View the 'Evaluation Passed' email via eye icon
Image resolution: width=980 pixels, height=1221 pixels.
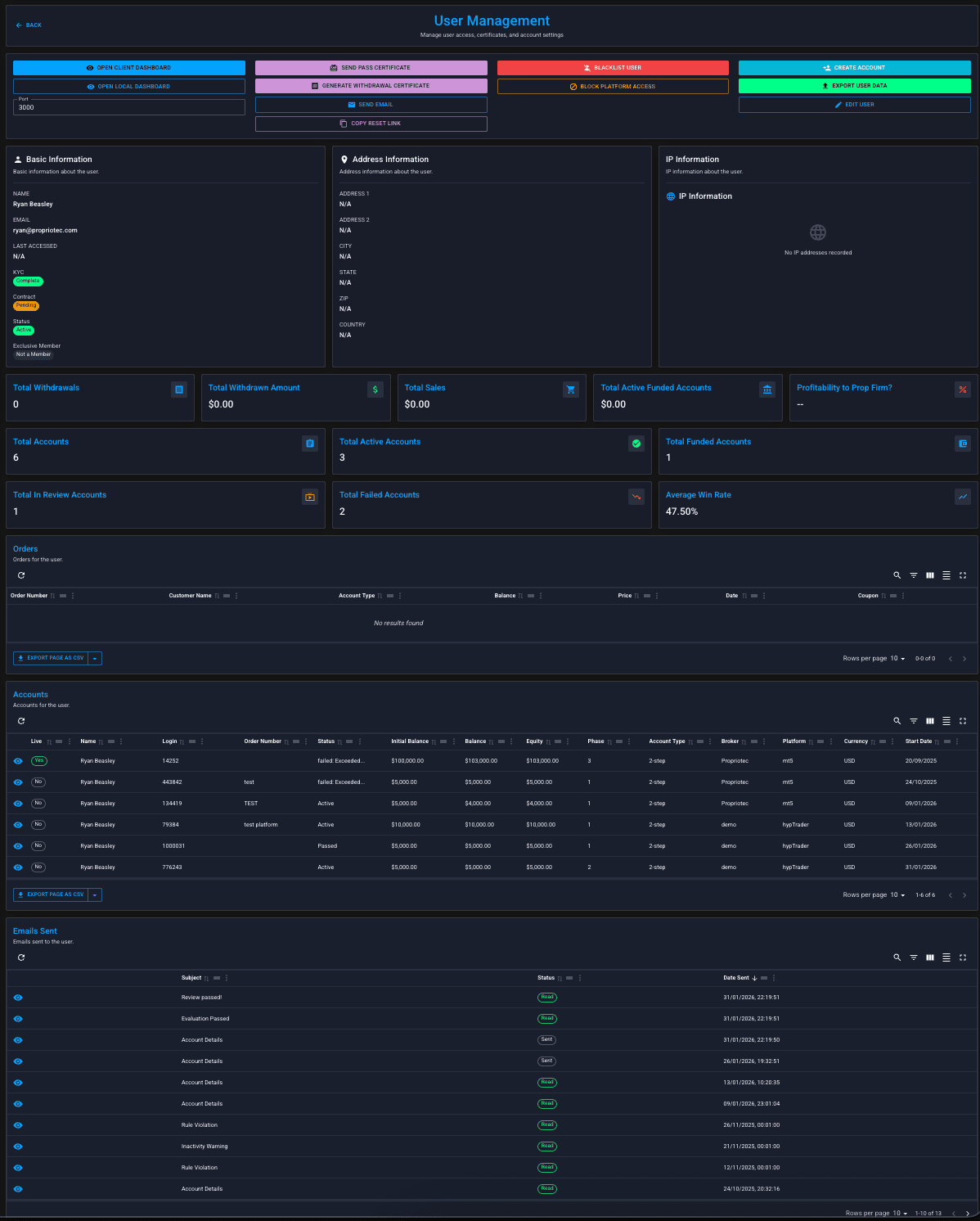[x=18, y=1019]
